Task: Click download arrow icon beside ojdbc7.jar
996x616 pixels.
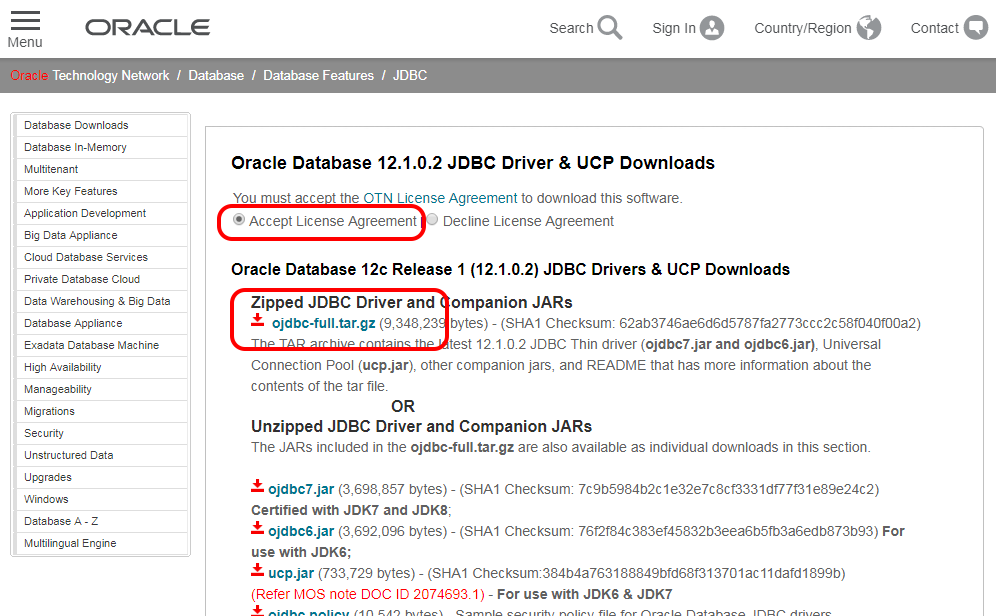Action: coord(257,486)
